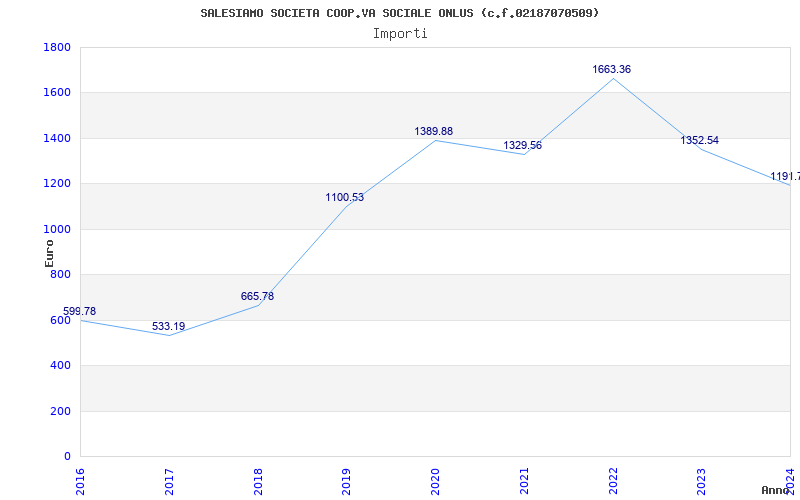Click the 1800 value on the Euro axis

click(x=57, y=47)
